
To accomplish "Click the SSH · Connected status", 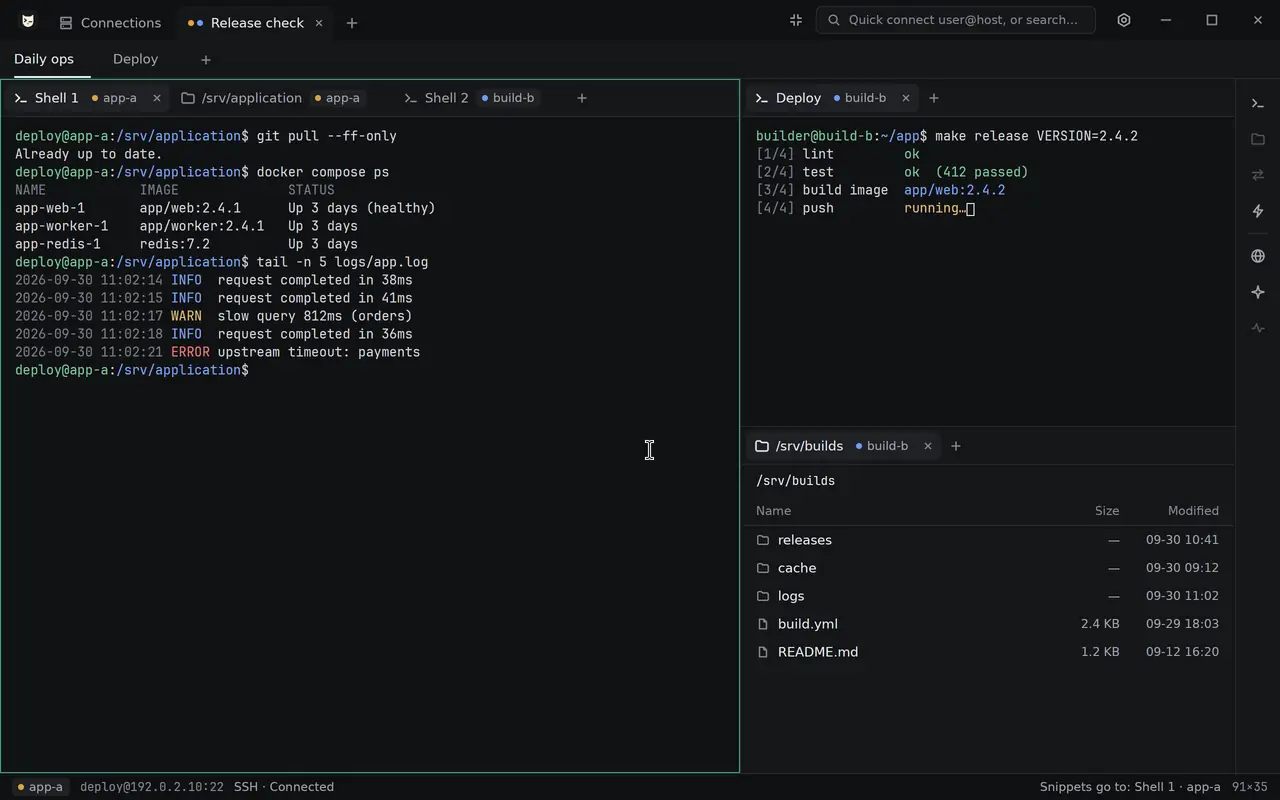I will pos(284,787).
